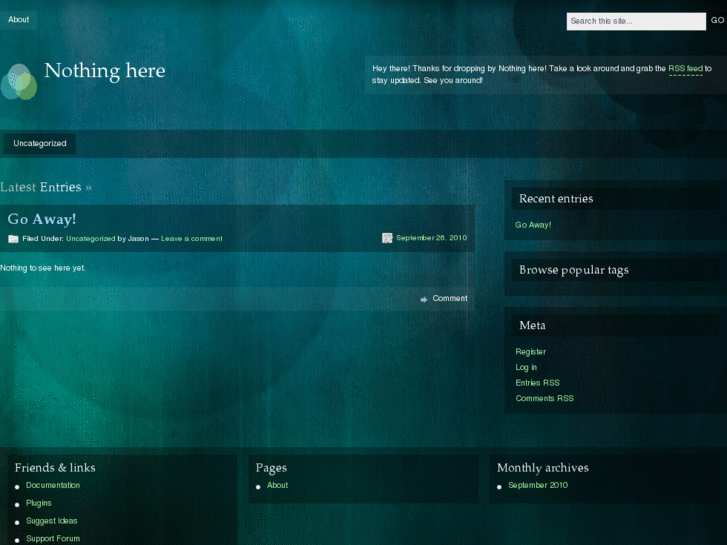This screenshot has width=727, height=545.
Task: Open the Entries RSS link
Action: pyautogui.click(x=537, y=383)
